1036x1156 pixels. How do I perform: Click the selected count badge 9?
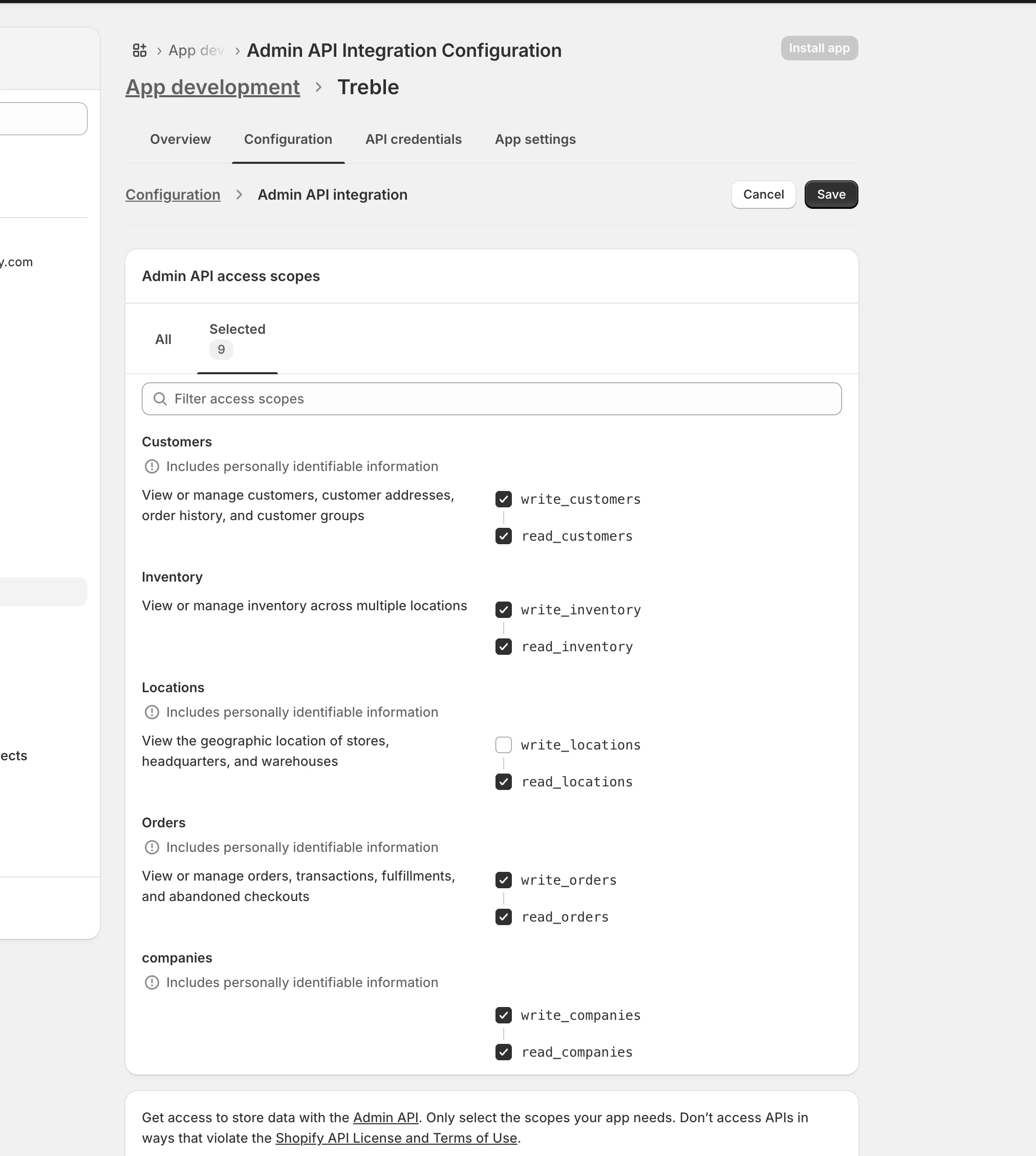pyautogui.click(x=222, y=350)
